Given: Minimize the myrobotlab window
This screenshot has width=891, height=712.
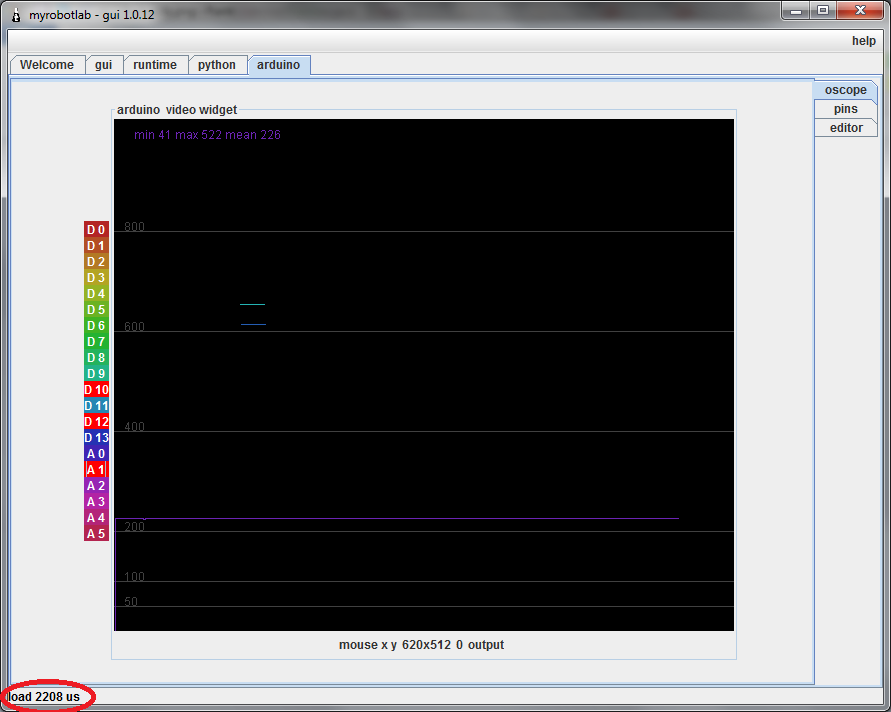Looking at the screenshot, I should [796, 10].
